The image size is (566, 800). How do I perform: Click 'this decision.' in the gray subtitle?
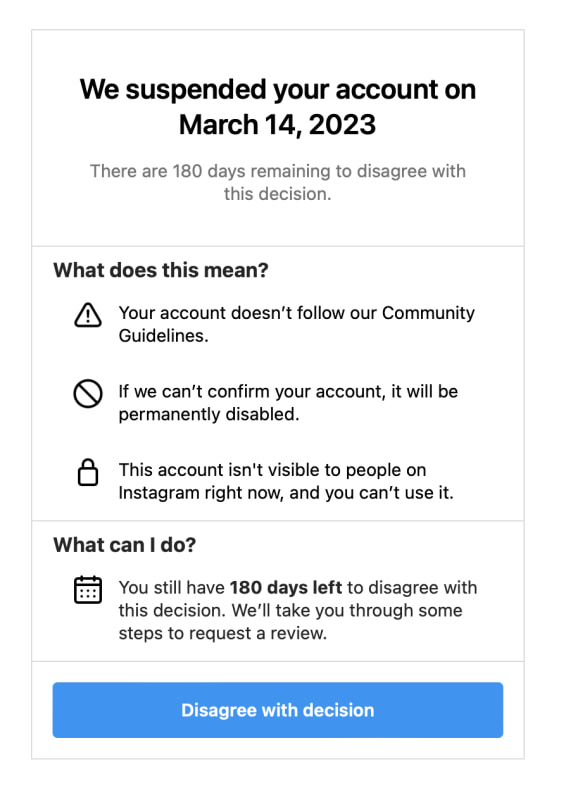278,194
